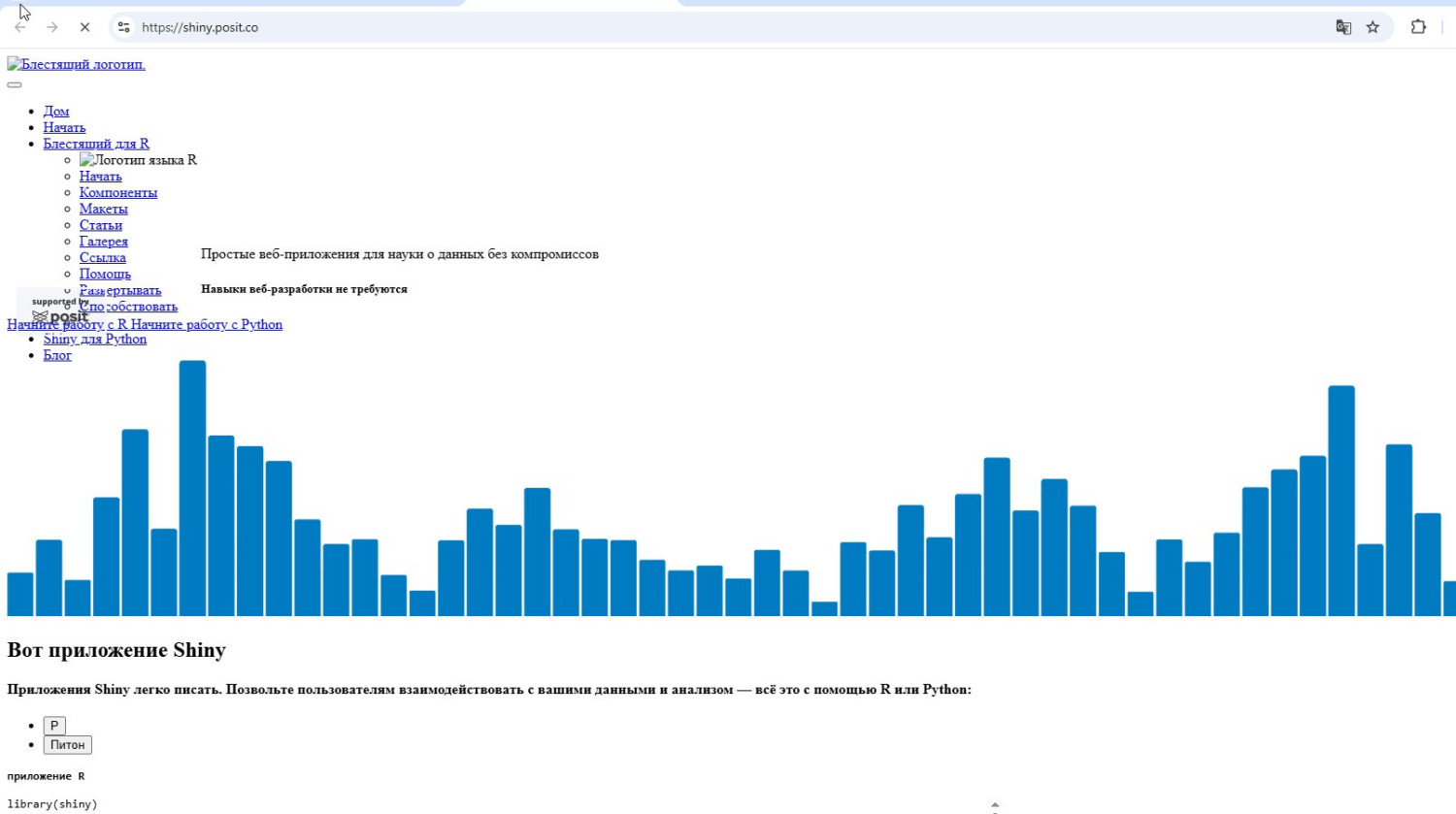Open the 'Дом' navigation item
The height and width of the screenshot is (814, 1456).
tap(56, 112)
